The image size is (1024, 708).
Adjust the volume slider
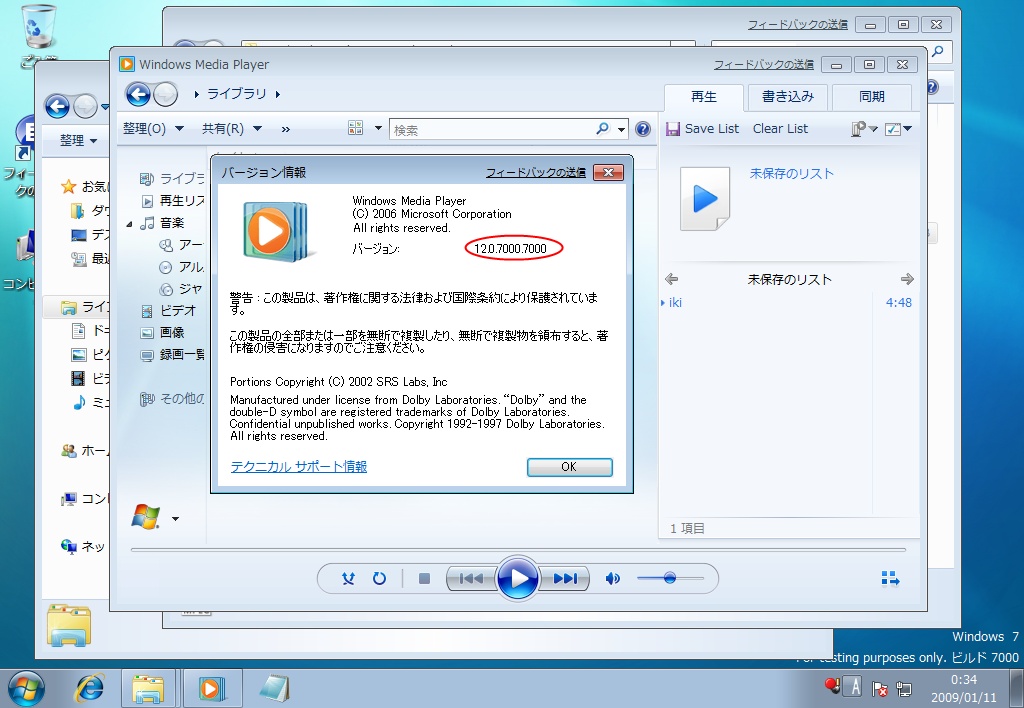(670, 578)
